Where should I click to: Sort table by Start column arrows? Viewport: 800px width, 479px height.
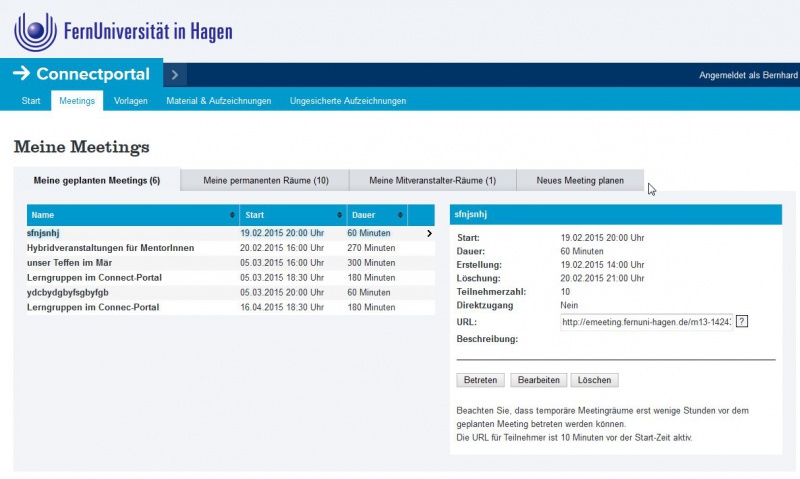click(339, 215)
